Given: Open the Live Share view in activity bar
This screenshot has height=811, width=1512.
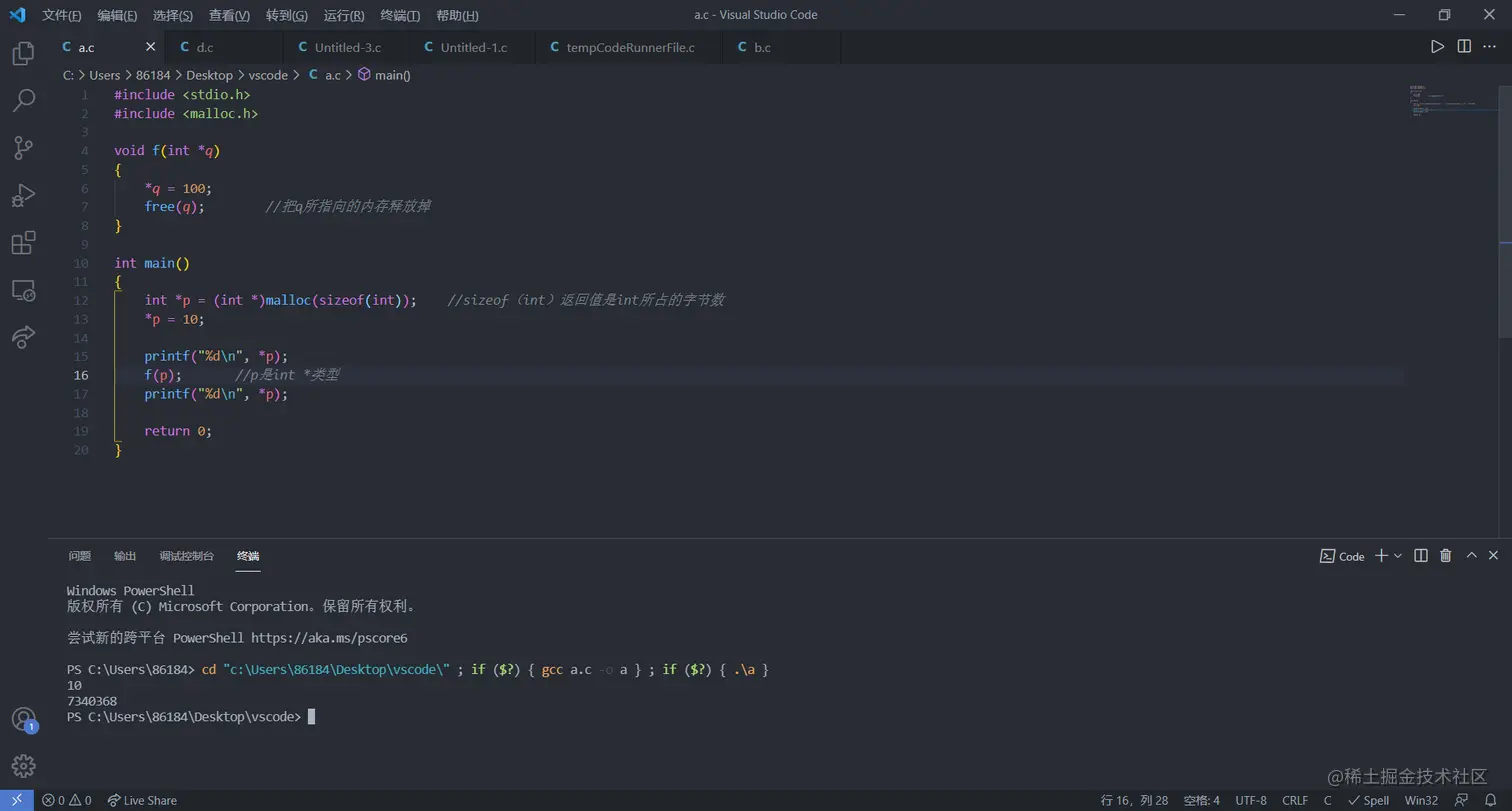Looking at the screenshot, I should (x=23, y=337).
